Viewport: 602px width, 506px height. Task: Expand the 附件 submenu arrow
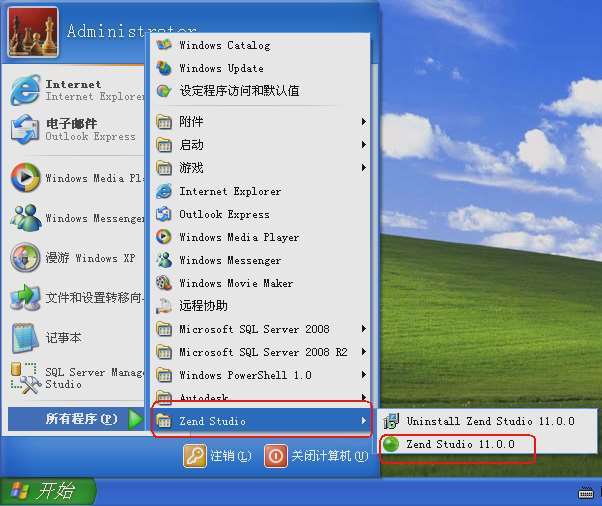[364, 122]
